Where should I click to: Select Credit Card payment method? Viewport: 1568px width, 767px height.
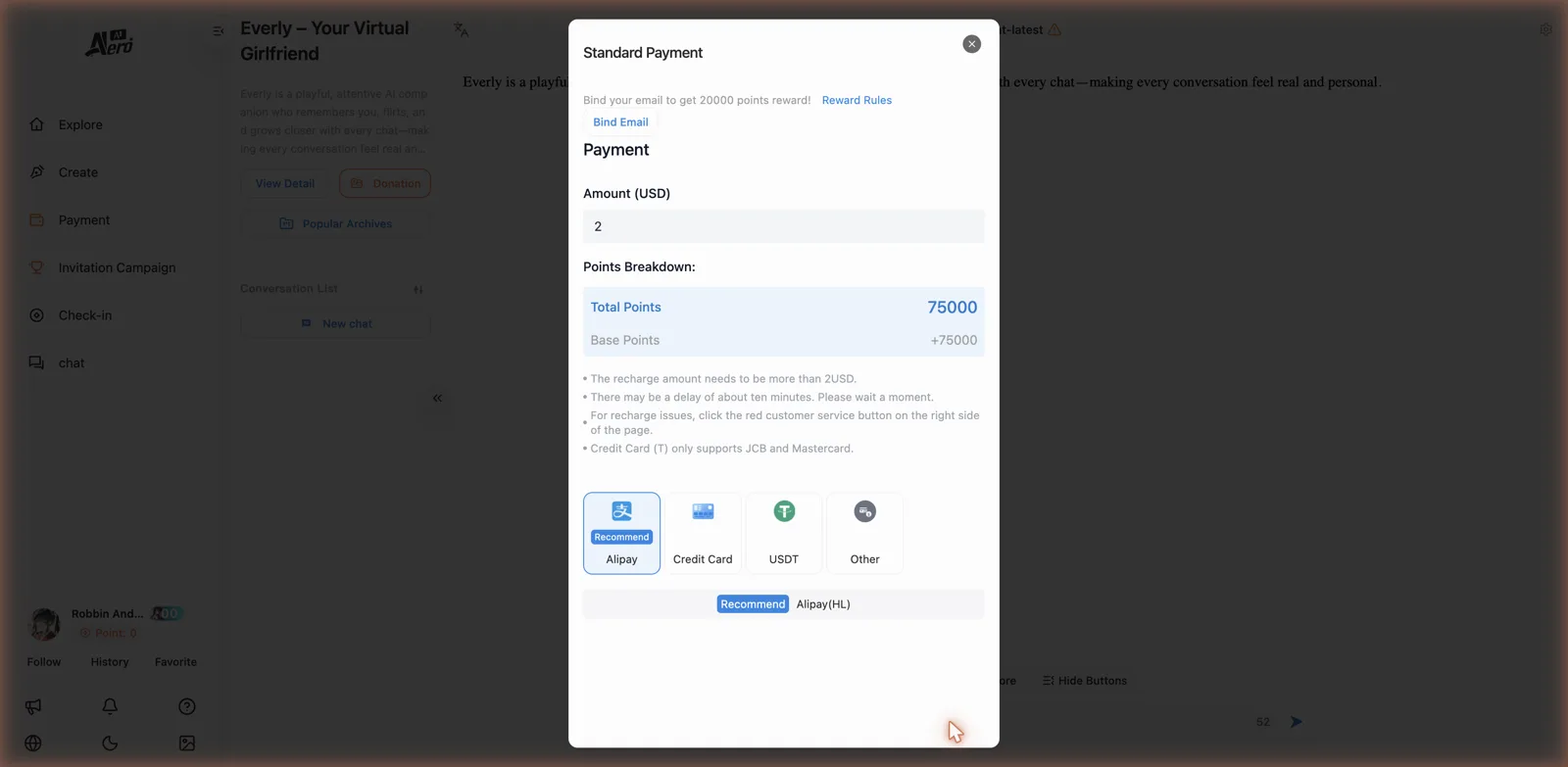[x=703, y=533]
